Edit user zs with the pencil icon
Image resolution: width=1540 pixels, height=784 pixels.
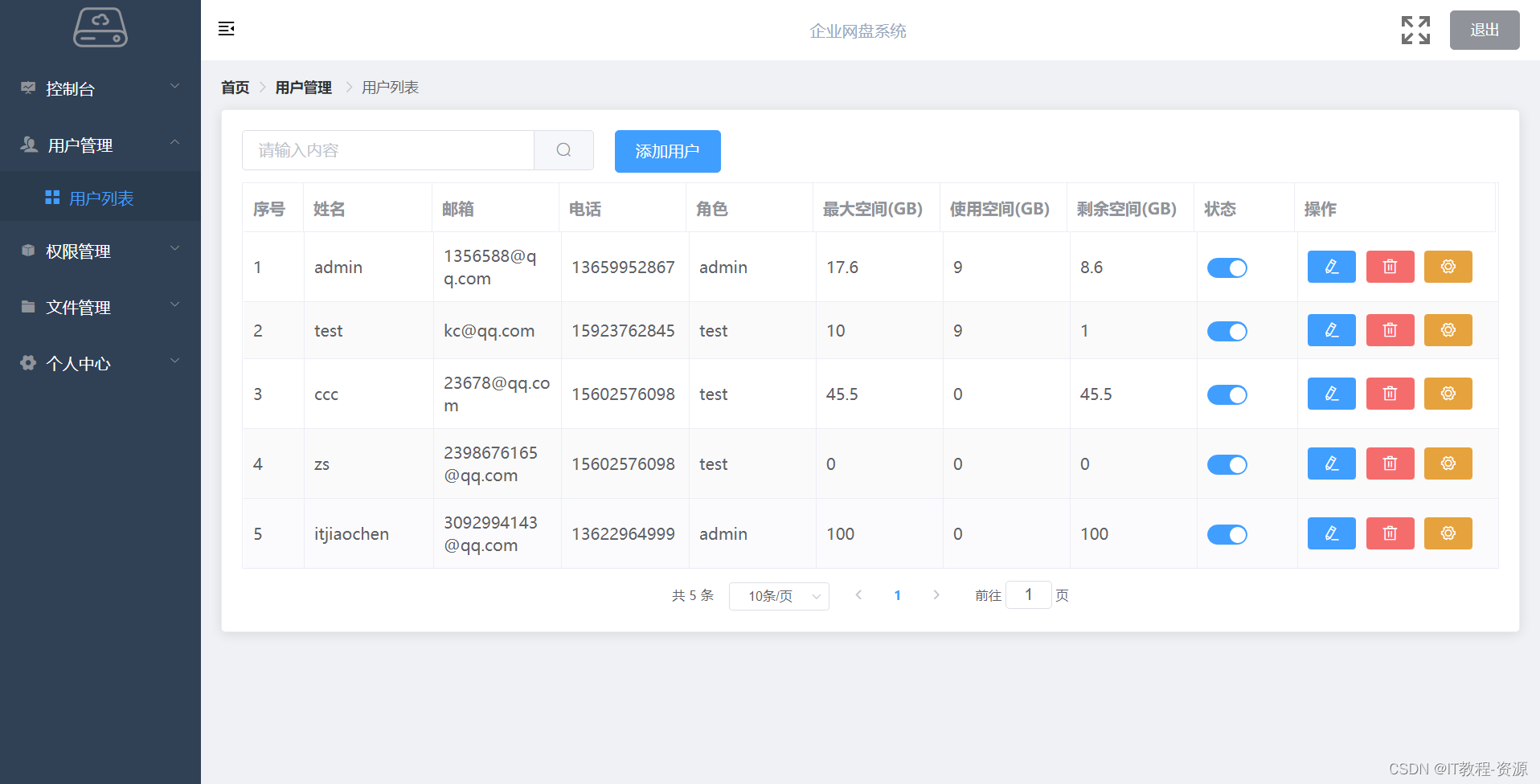[x=1331, y=463]
